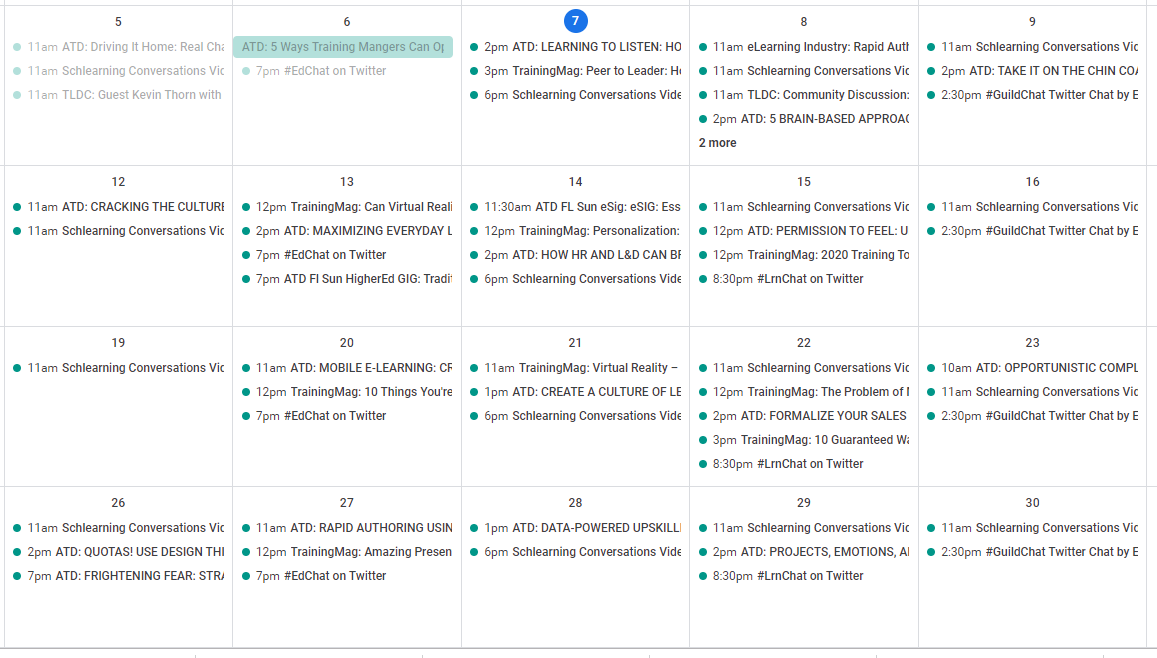
Task: Open the 12pm TrainingMag: The Problem of event
Action: [x=804, y=392]
